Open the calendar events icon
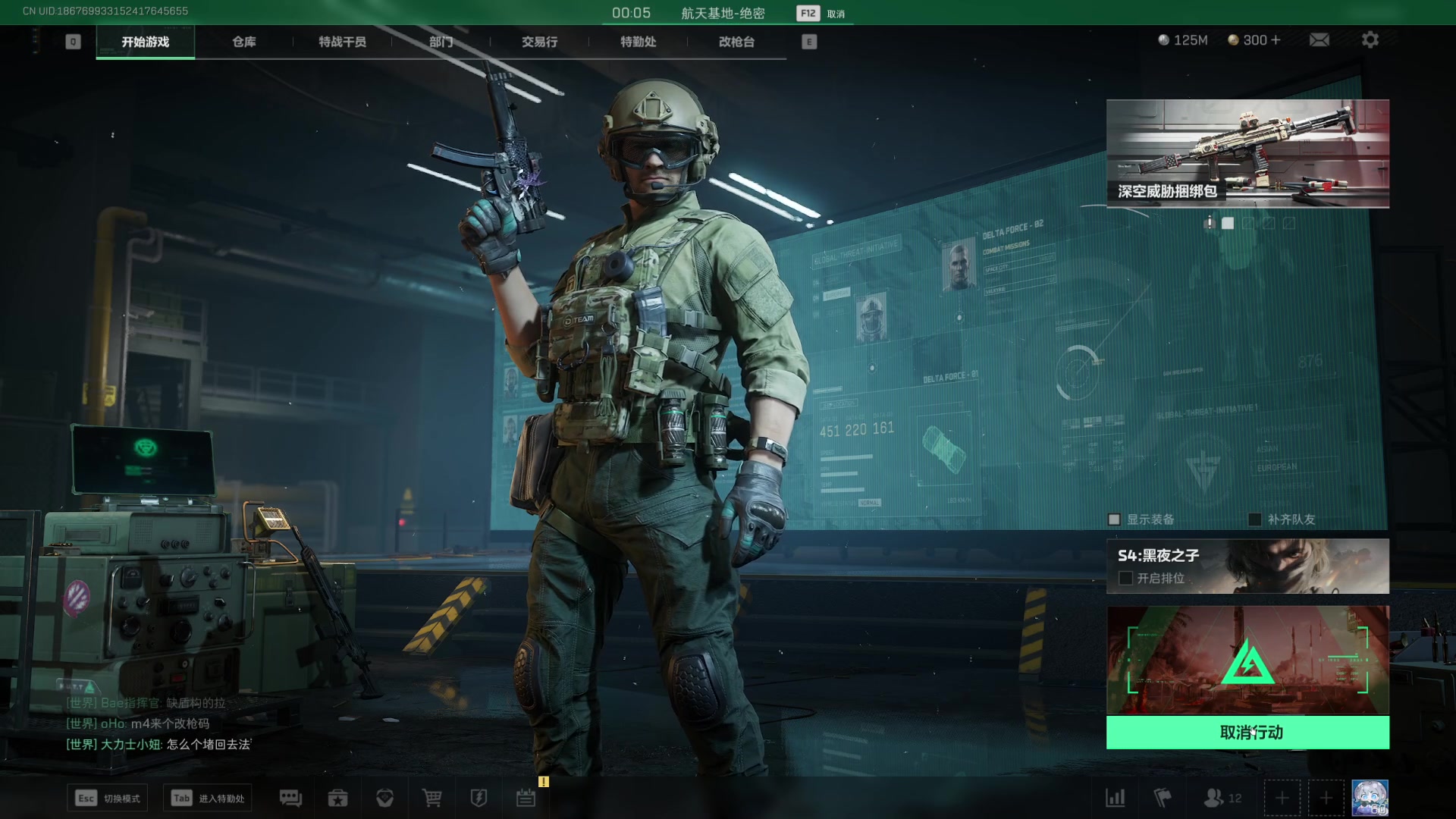This screenshot has height=819, width=1456. pyautogui.click(x=526, y=798)
